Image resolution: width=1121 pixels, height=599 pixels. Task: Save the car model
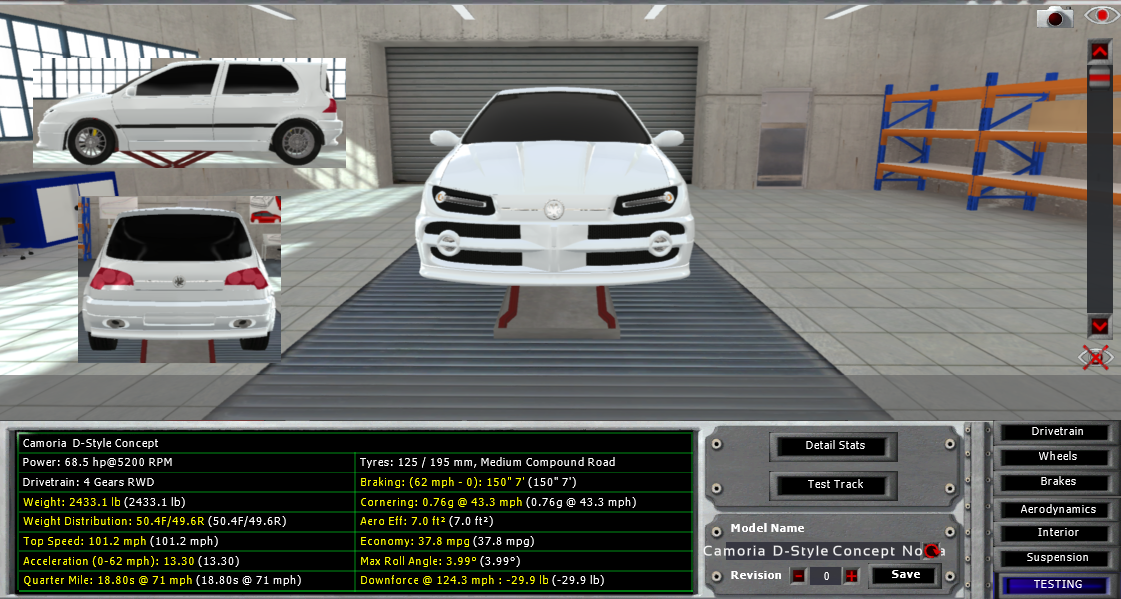(905, 575)
